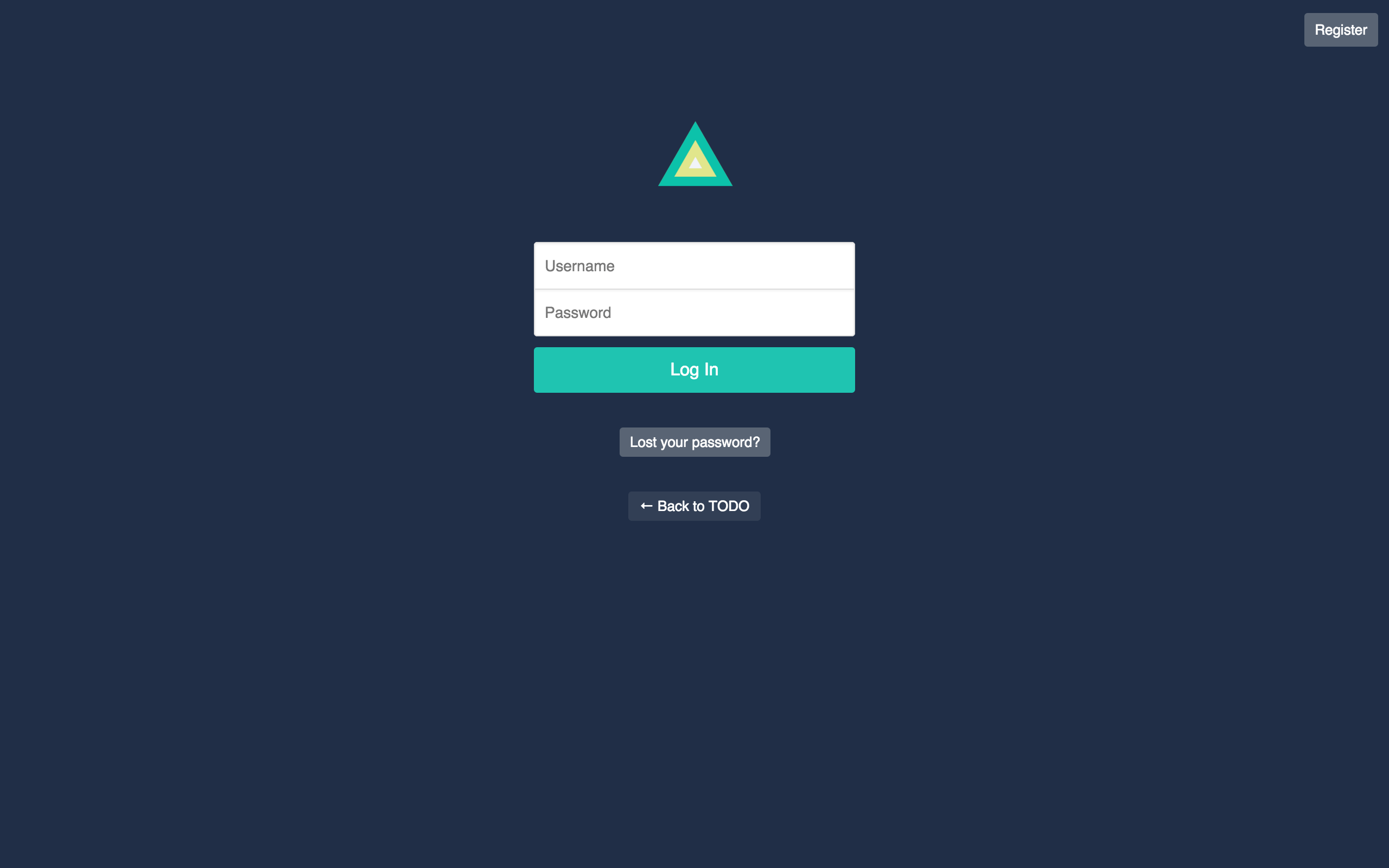The width and height of the screenshot is (1389, 868).
Task: Click the Log In button
Action: coord(694,370)
